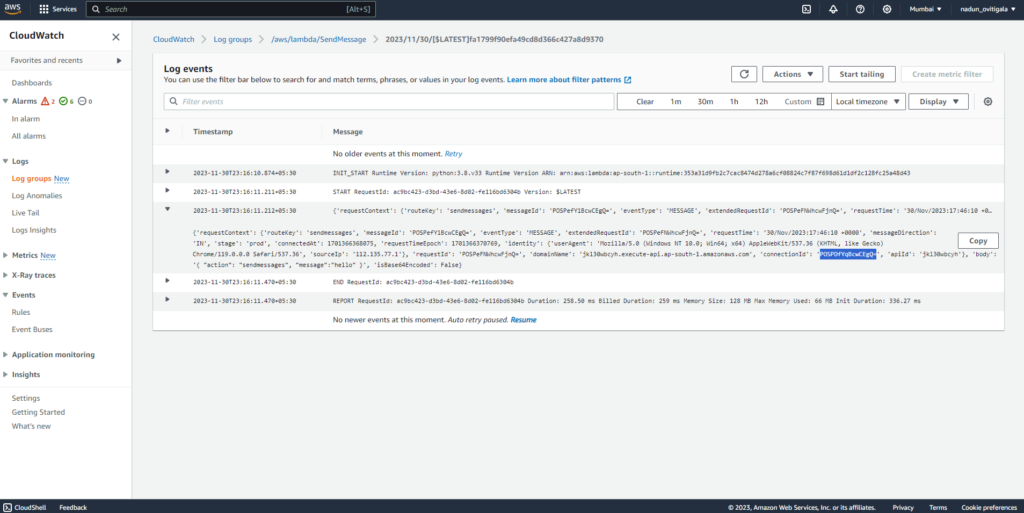
Task: Collapse the Events section
Action: point(6,295)
